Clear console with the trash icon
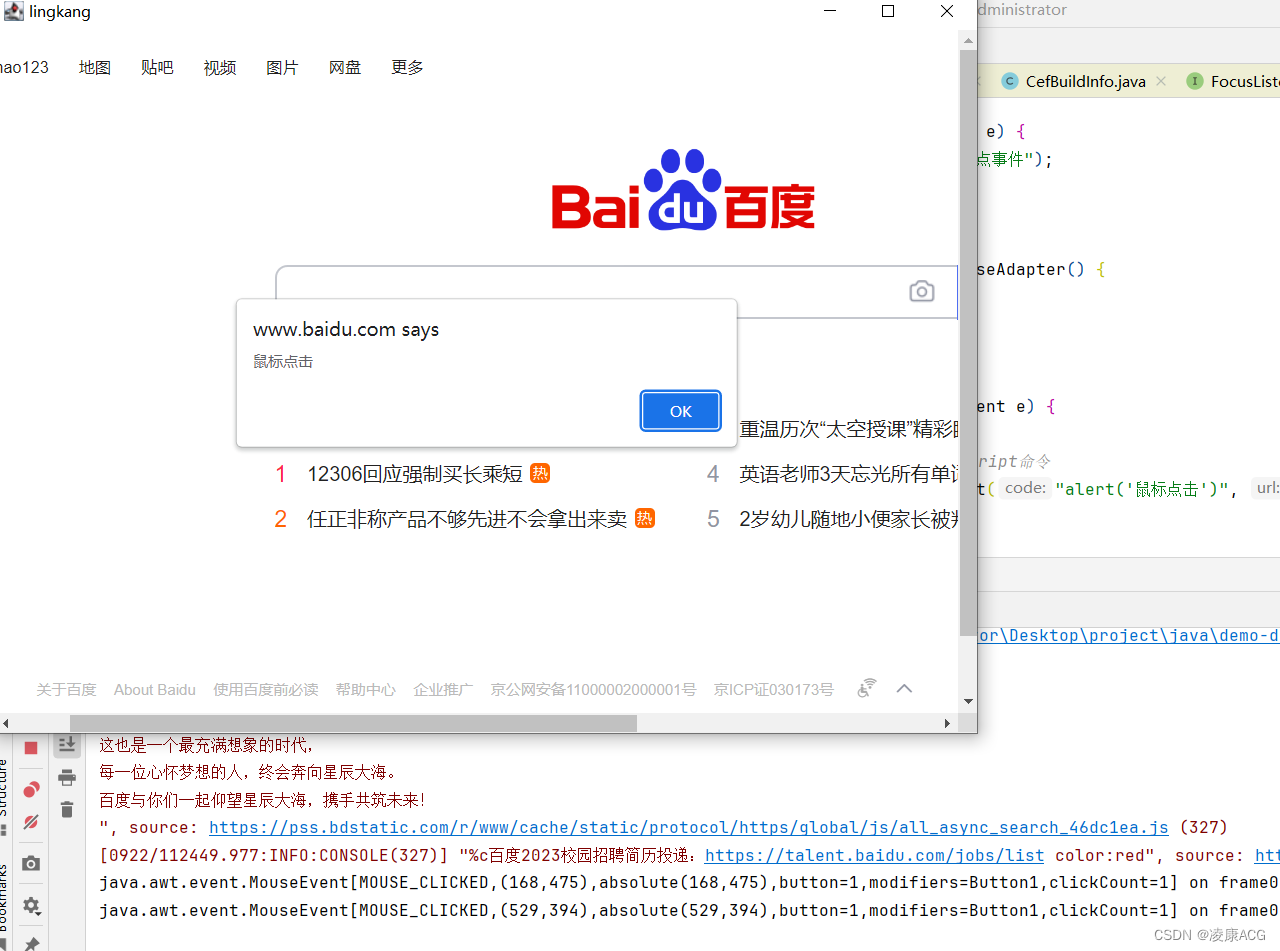 [67, 809]
